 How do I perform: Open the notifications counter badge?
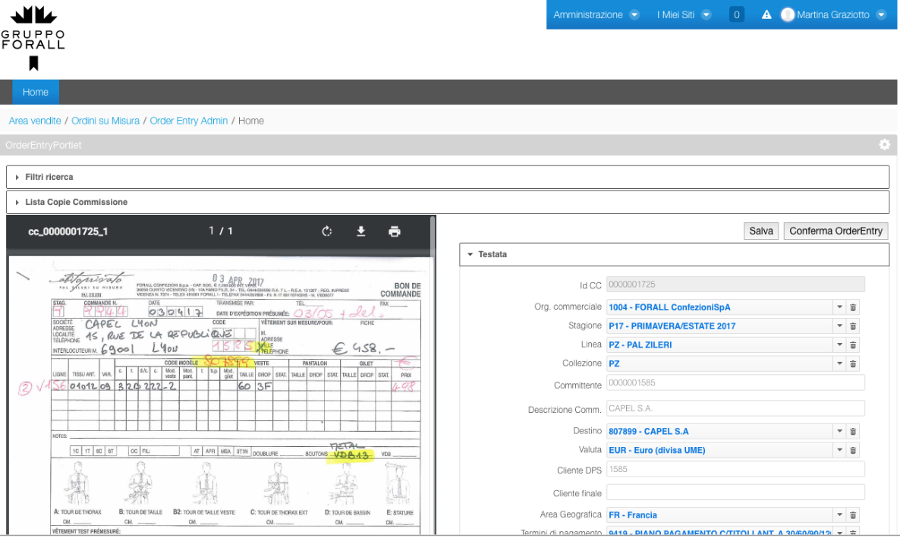pyautogui.click(x=736, y=15)
